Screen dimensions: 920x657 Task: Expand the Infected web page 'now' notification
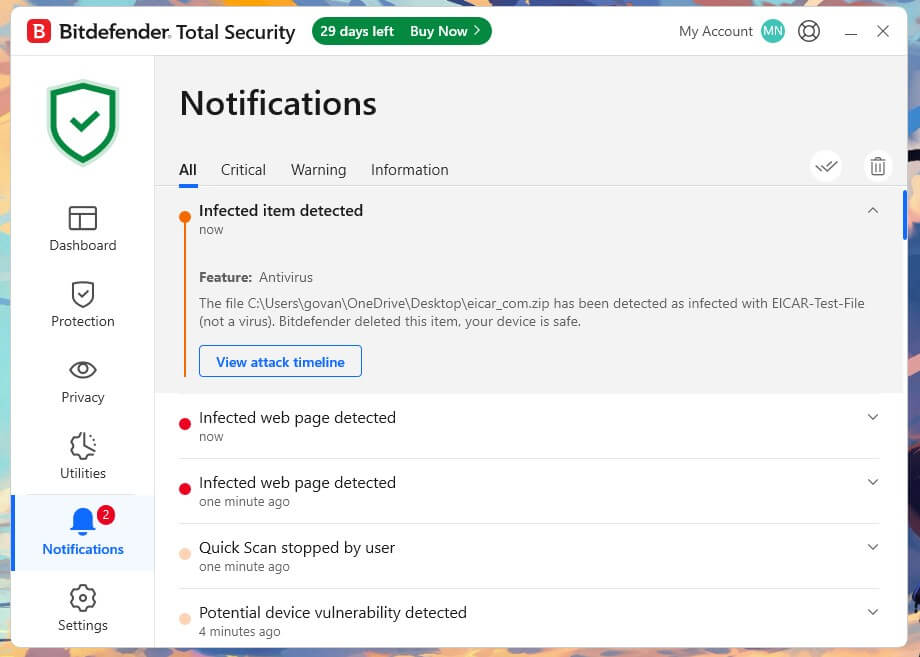click(873, 417)
